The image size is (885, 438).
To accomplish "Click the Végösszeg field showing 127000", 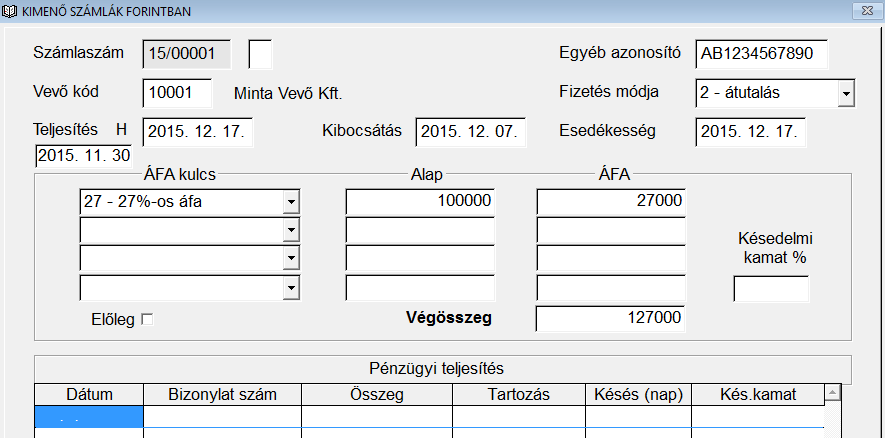I will pyautogui.click(x=611, y=319).
